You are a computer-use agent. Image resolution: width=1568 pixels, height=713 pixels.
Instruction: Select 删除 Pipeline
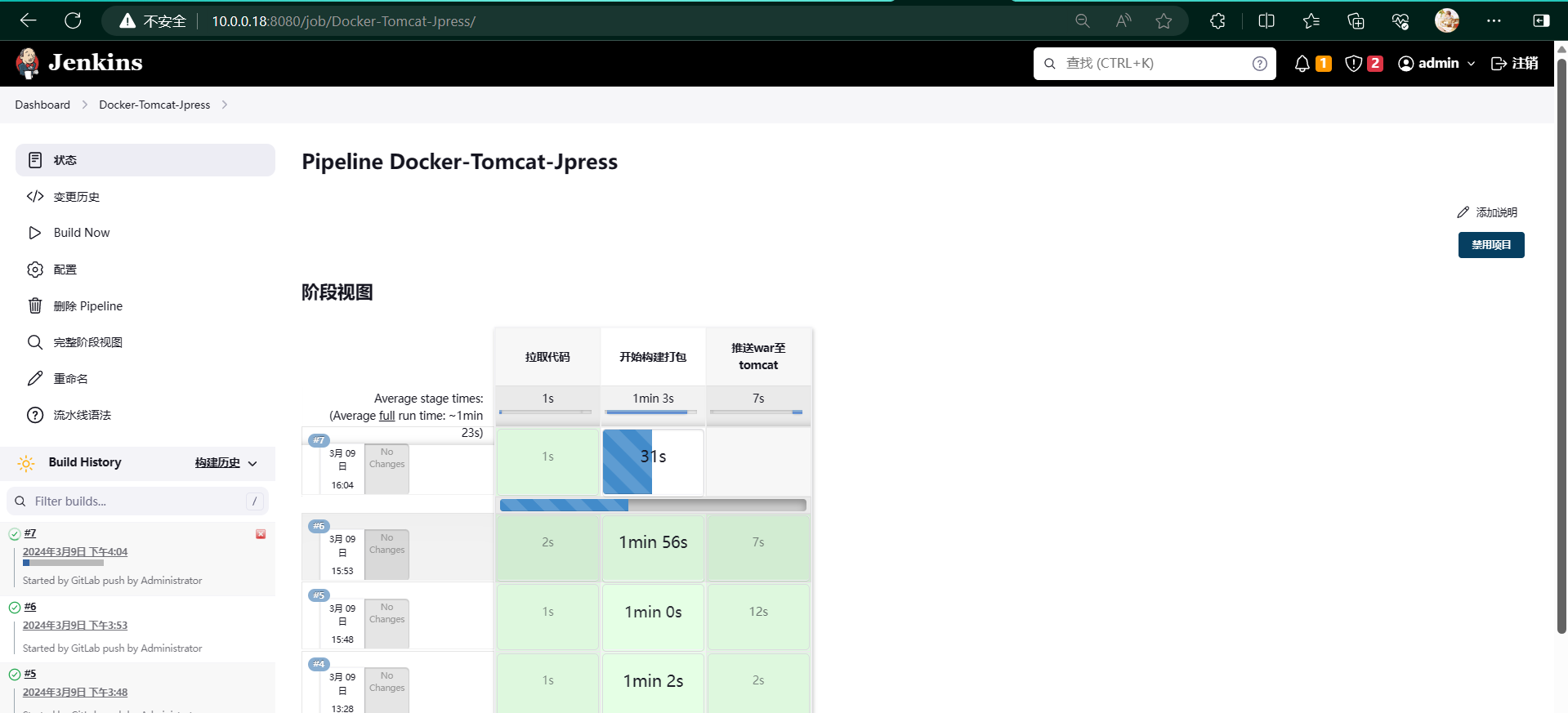point(145,306)
